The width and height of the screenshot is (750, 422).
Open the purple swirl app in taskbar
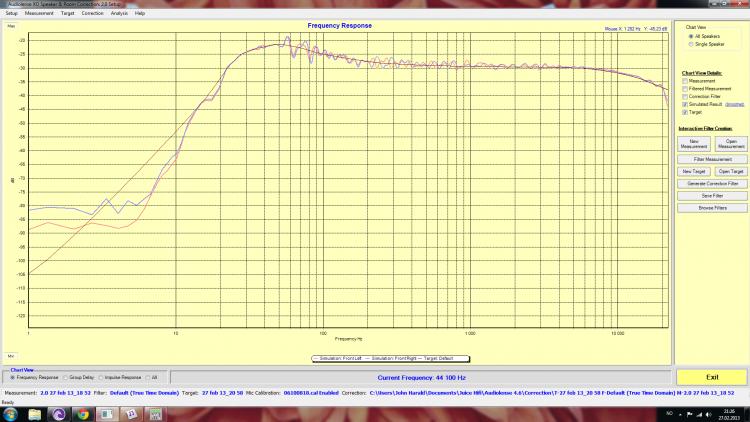pyautogui.click(x=58, y=414)
